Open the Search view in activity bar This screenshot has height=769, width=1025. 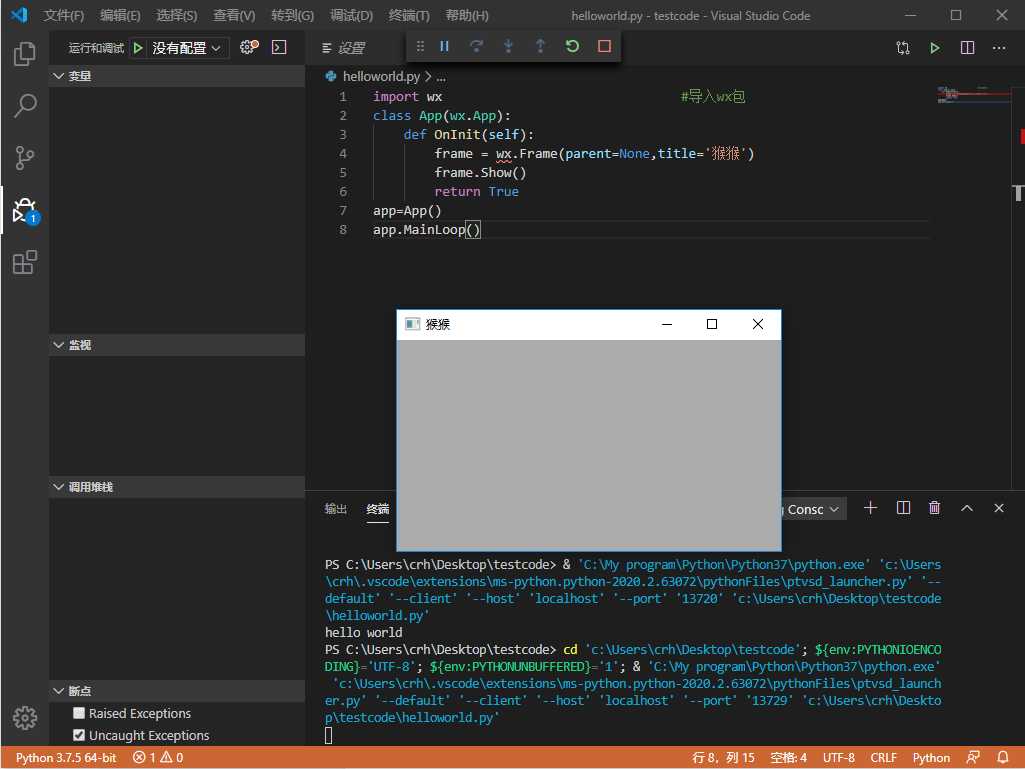pyautogui.click(x=24, y=105)
